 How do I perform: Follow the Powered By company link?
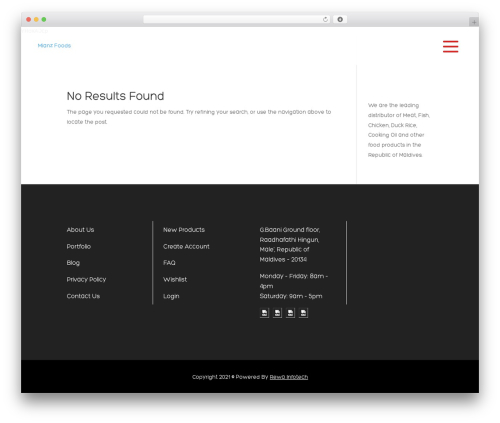(x=289, y=377)
